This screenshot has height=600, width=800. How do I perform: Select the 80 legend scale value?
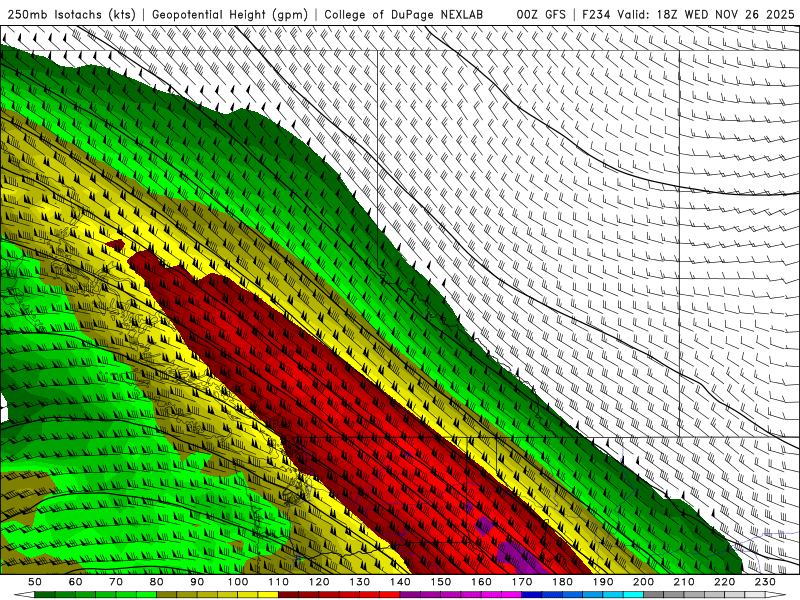(x=157, y=582)
